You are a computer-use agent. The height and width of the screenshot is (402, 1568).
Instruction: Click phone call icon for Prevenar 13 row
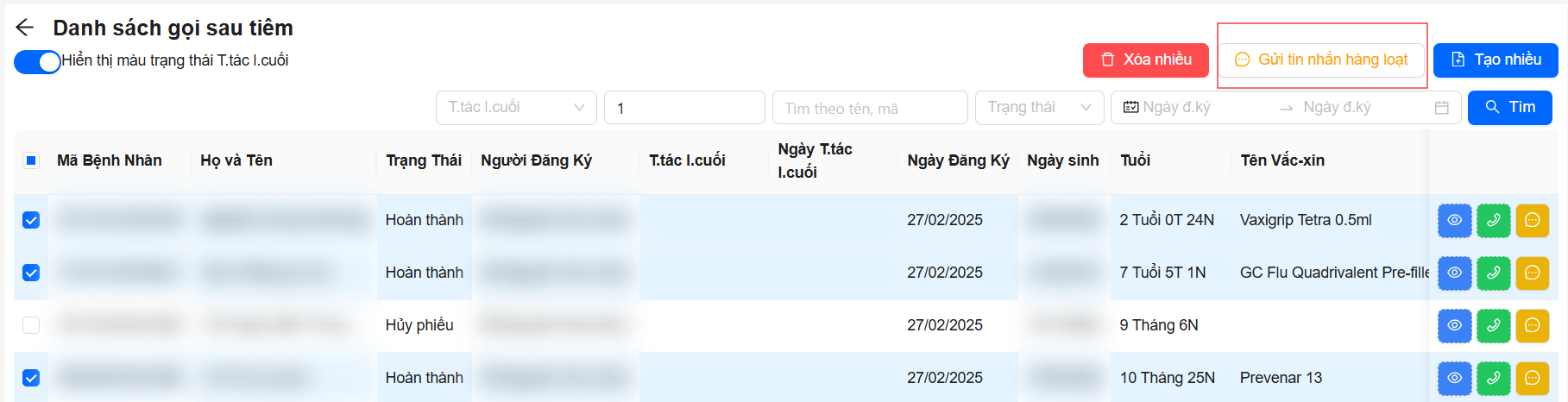coord(1493,378)
